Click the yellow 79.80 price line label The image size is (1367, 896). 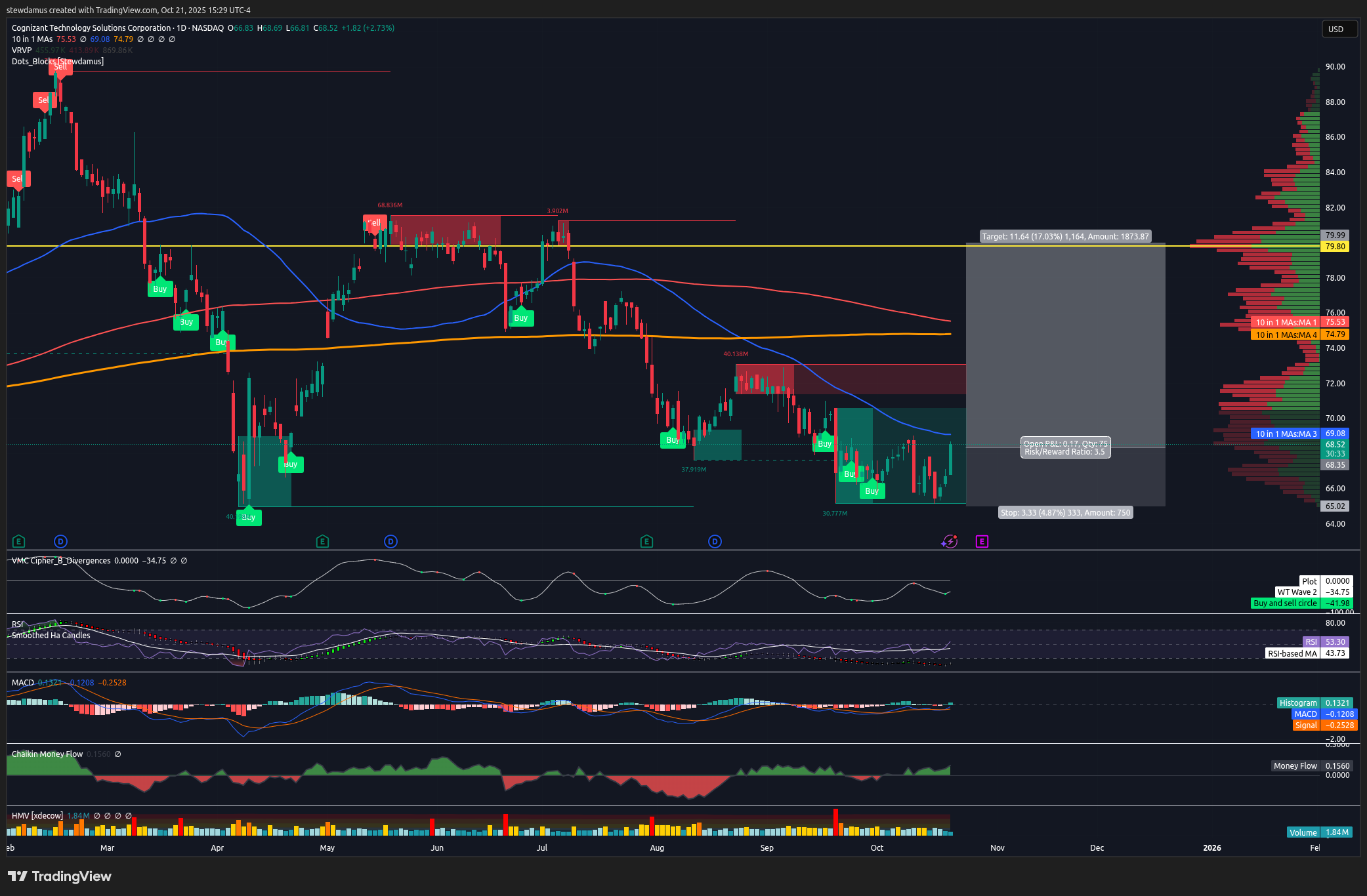[1335, 247]
